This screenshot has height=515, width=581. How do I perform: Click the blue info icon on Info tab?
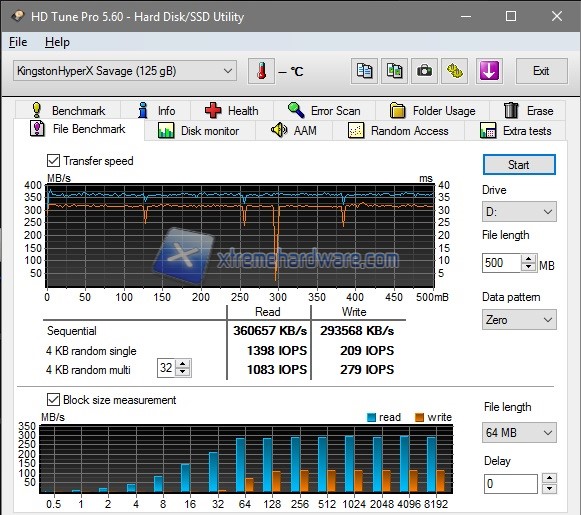[143, 110]
